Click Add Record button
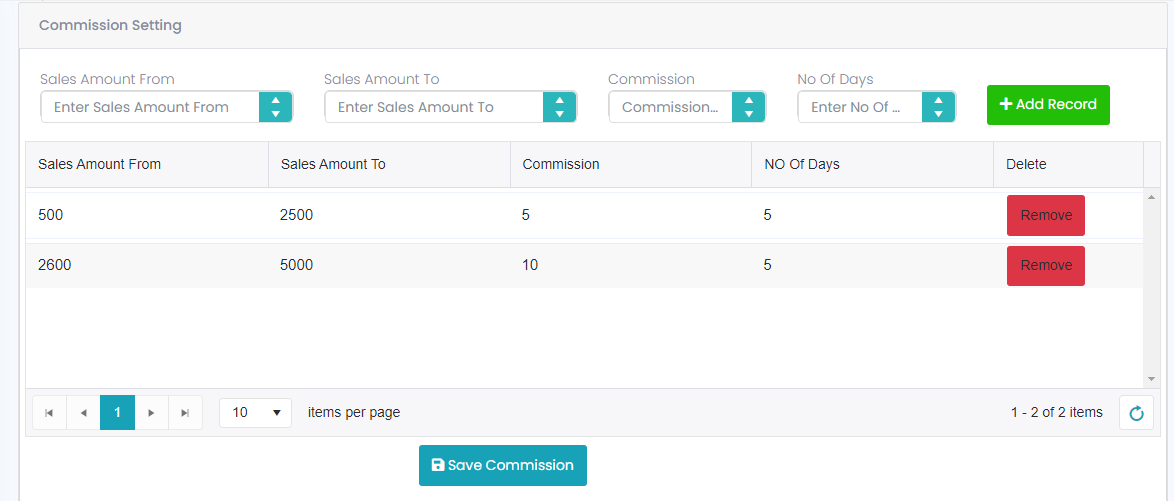The width and height of the screenshot is (1174, 501). 1047,105
